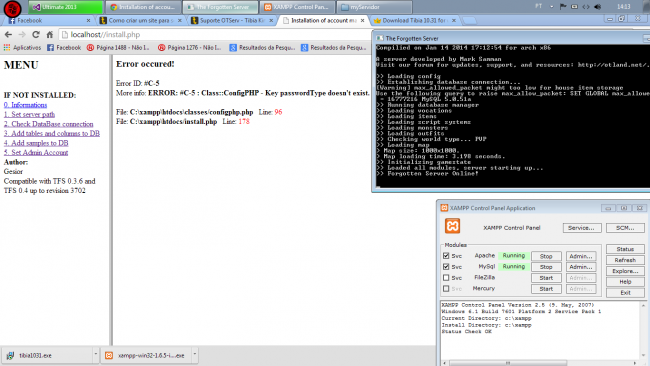Image resolution: width=650 pixels, height=366 pixels.
Task: Open 5. Set Admin Account link
Action: tap(36, 153)
